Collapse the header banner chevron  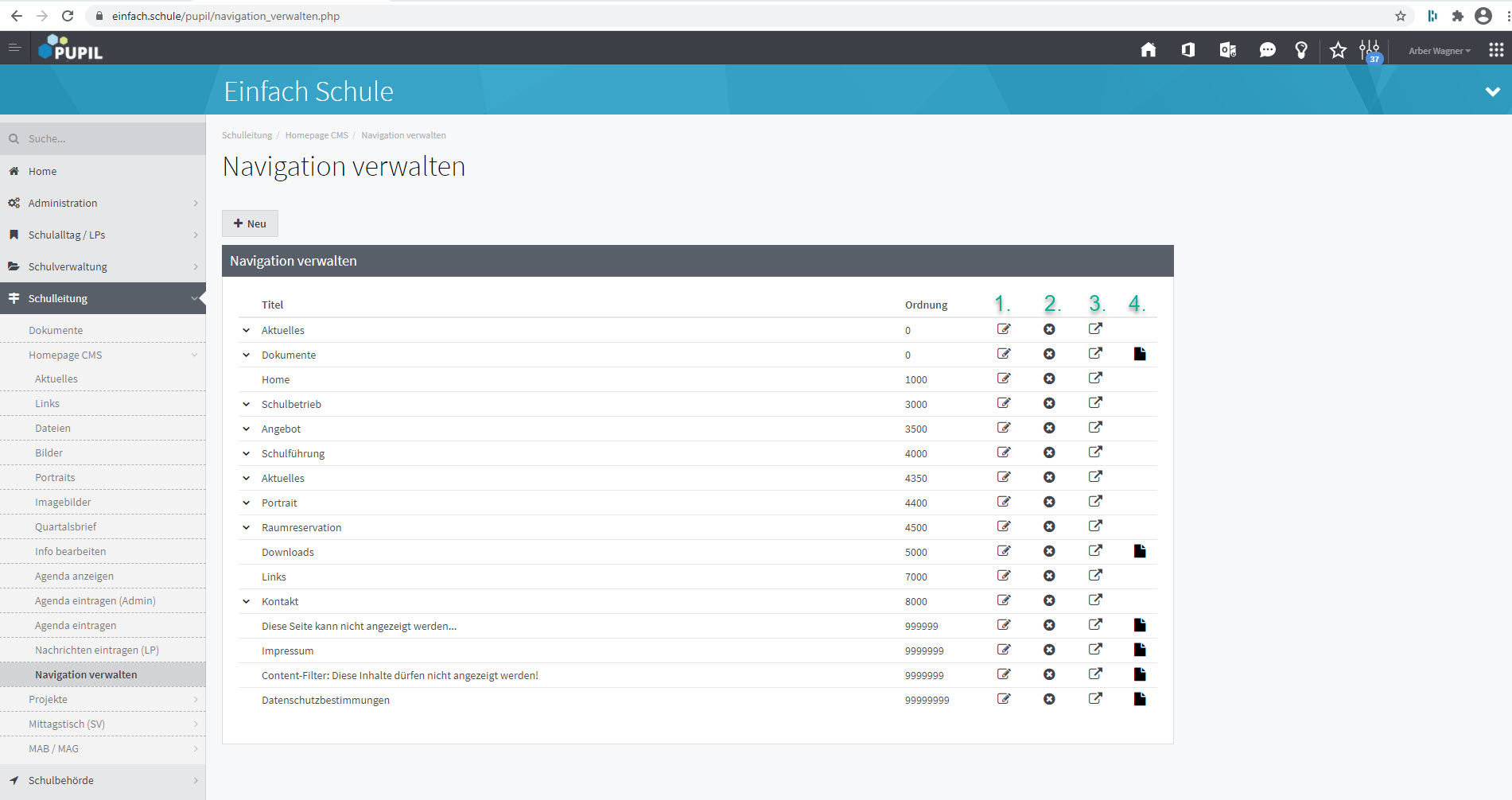pos(1493,91)
